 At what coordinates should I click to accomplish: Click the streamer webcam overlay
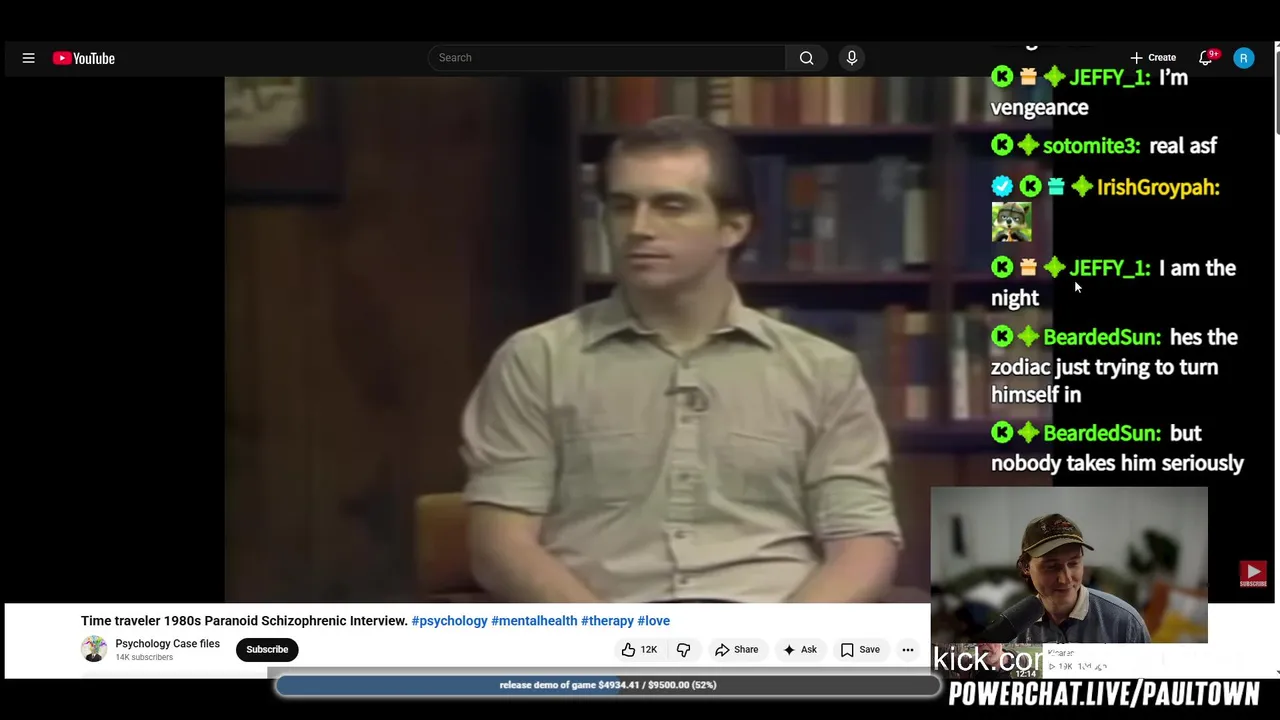[1069, 565]
